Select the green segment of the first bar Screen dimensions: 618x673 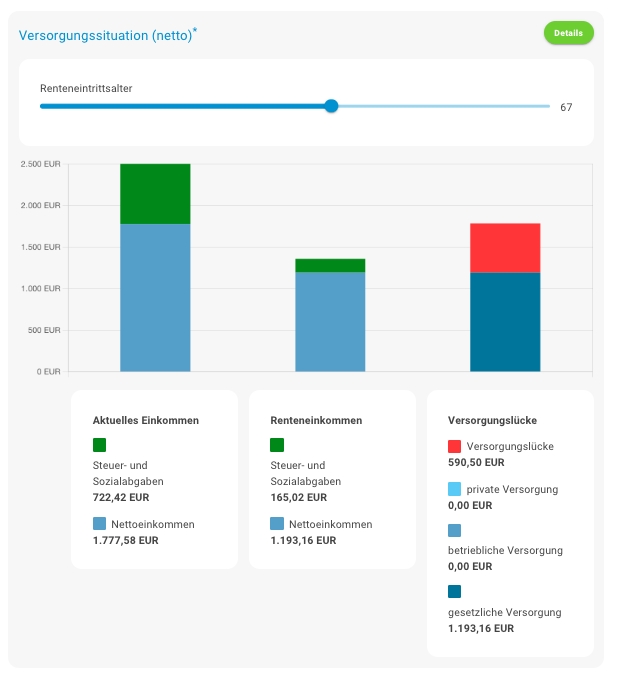point(155,194)
